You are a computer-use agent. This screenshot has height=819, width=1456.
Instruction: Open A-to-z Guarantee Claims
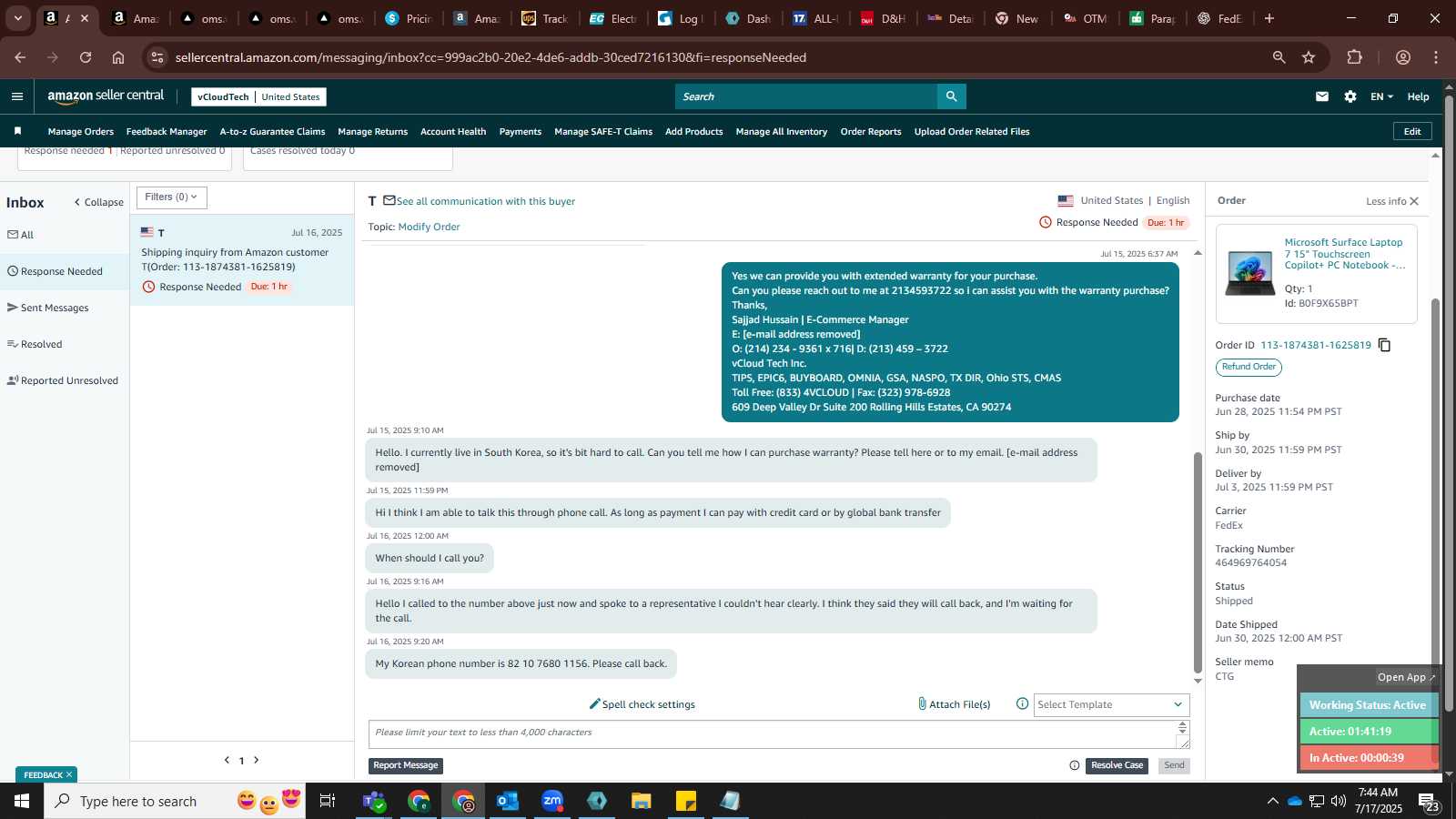272,132
